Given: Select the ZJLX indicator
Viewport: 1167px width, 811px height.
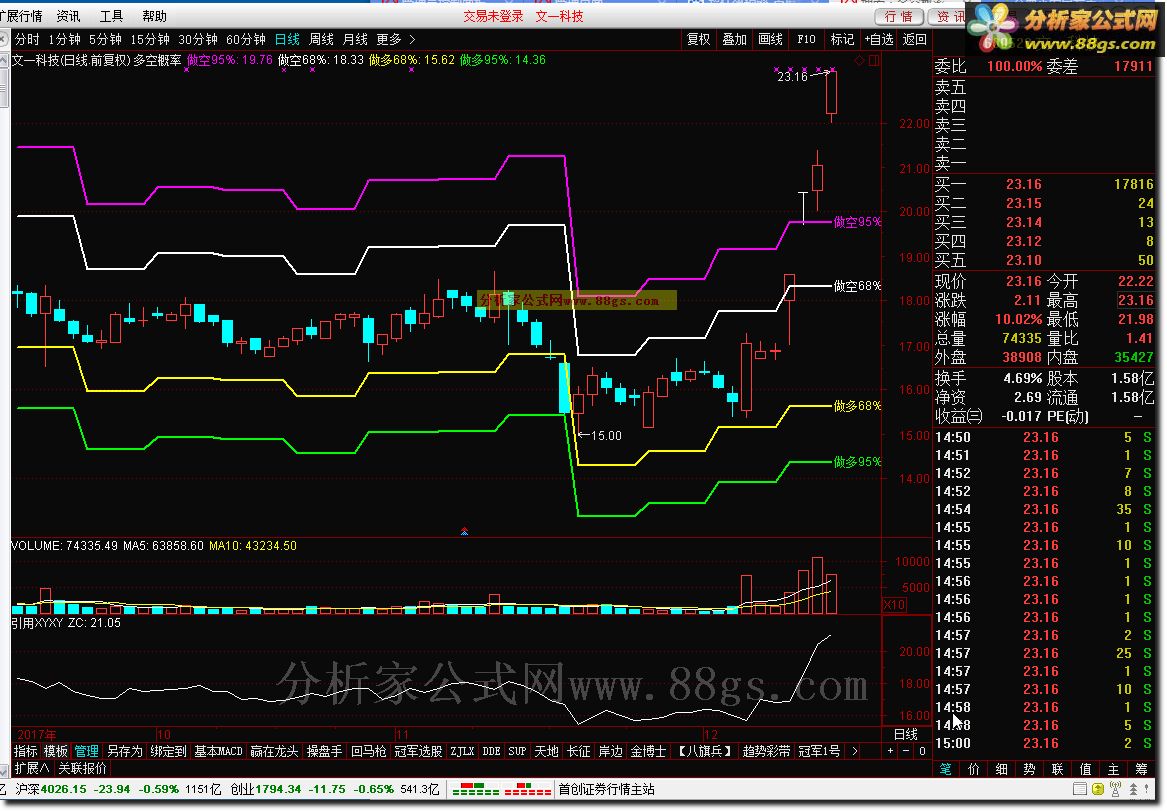Looking at the screenshot, I should (x=462, y=751).
